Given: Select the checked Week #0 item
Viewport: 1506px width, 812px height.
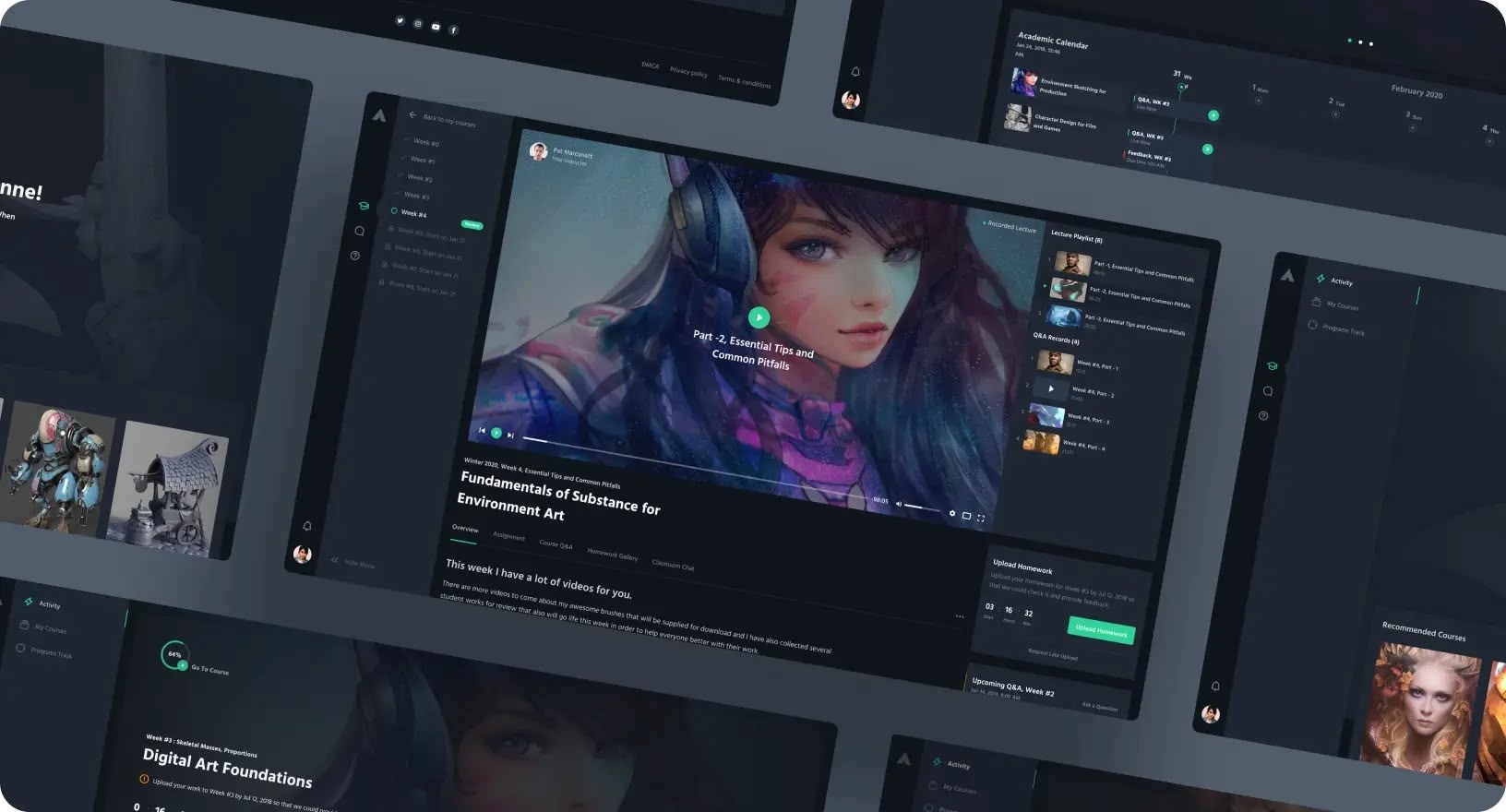Looking at the screenshot, I should pos(422,142).
